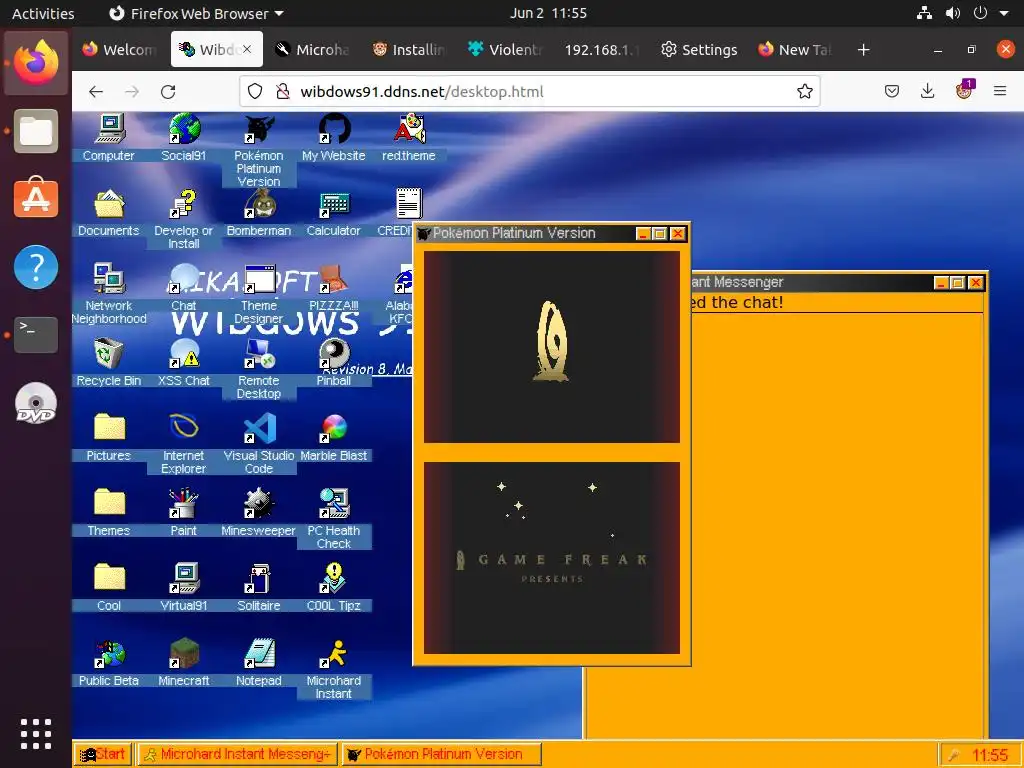
Task: Open a new browser tab with plus
Action: [x=863, y=50]
